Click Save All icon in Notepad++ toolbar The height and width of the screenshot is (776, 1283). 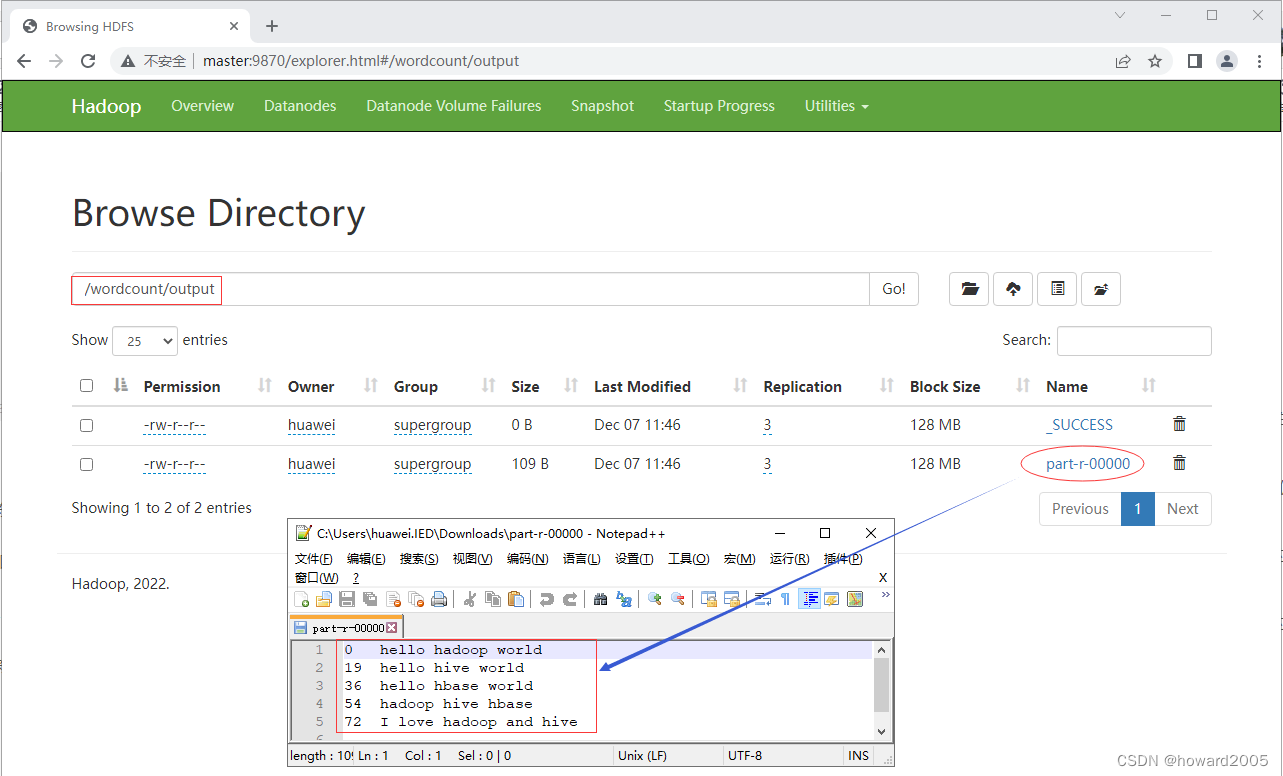point(370,599)
